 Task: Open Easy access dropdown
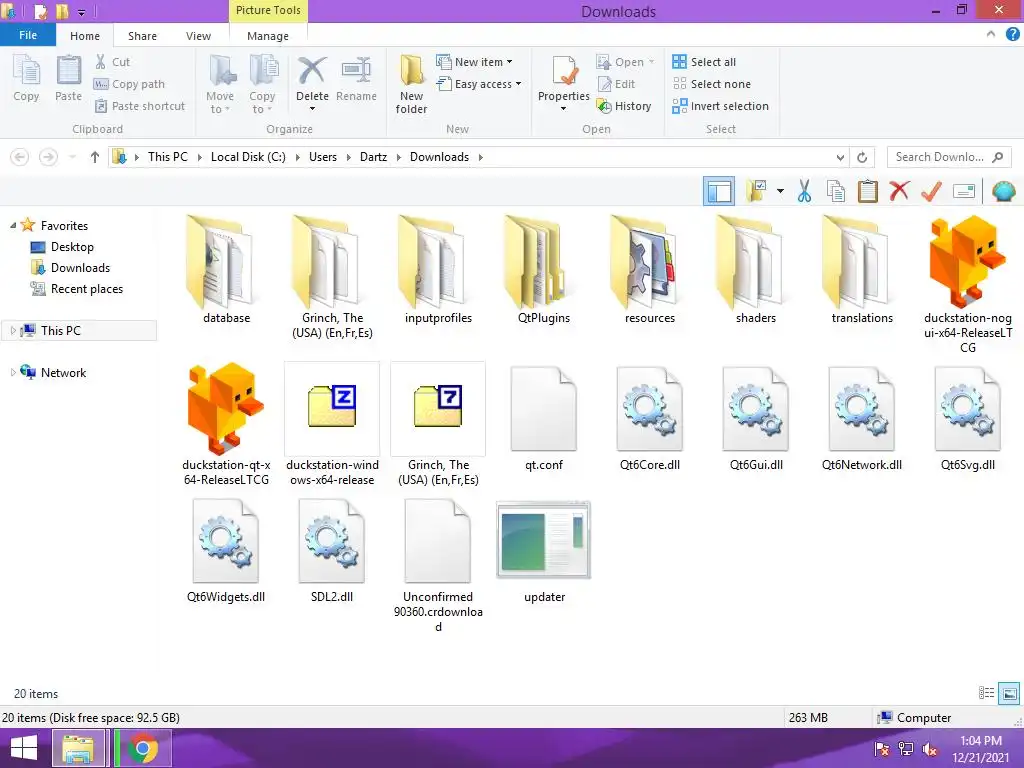point(479,84)
